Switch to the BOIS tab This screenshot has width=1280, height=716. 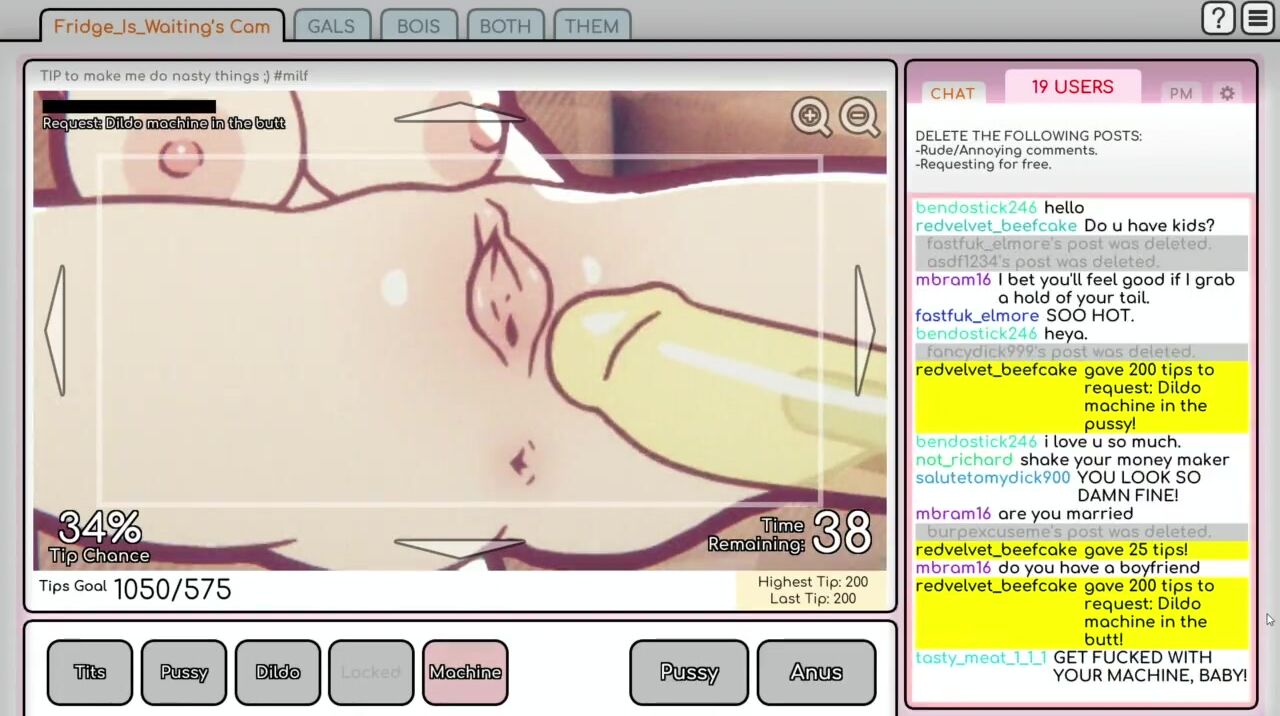point(418,26)
